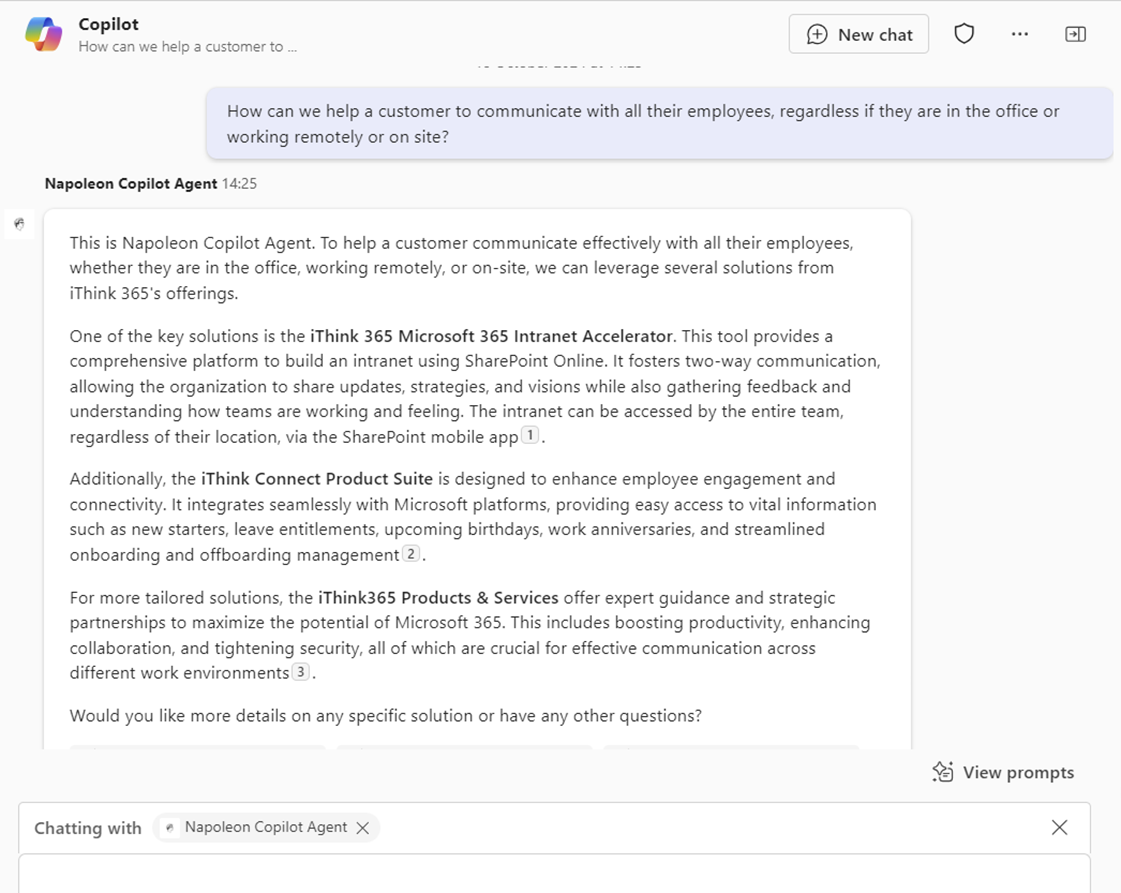Click the chat title under Copilot heading
The width and height of the screenshot is (1121, 893).
[x=187, y=46]
